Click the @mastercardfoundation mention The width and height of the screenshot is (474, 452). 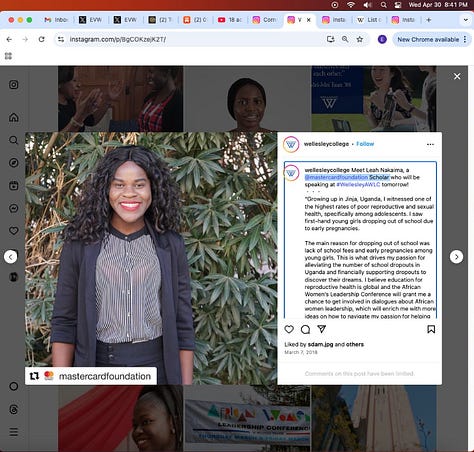tap(336, 177)
